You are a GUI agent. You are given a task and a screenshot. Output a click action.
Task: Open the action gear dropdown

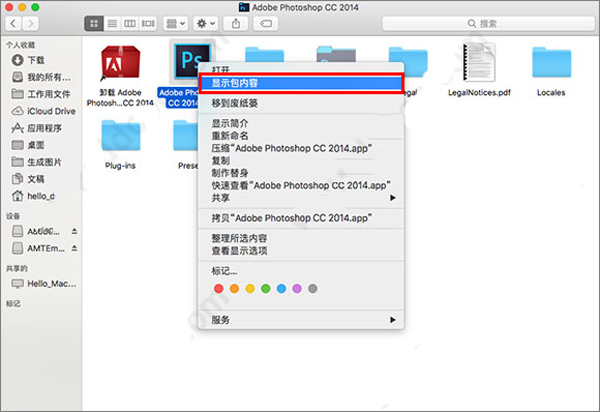[205, 24]
